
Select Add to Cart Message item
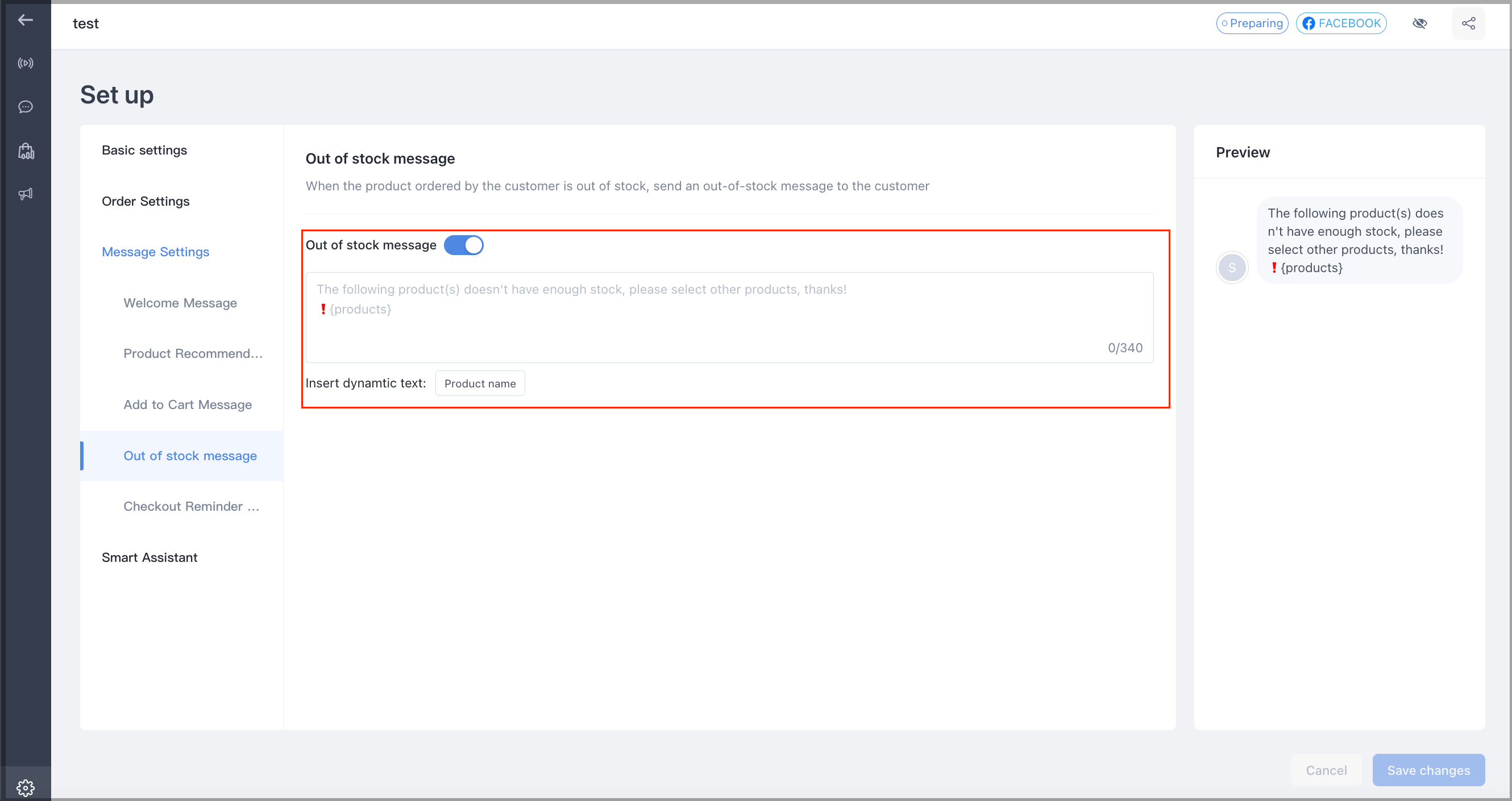coord(187,404)
